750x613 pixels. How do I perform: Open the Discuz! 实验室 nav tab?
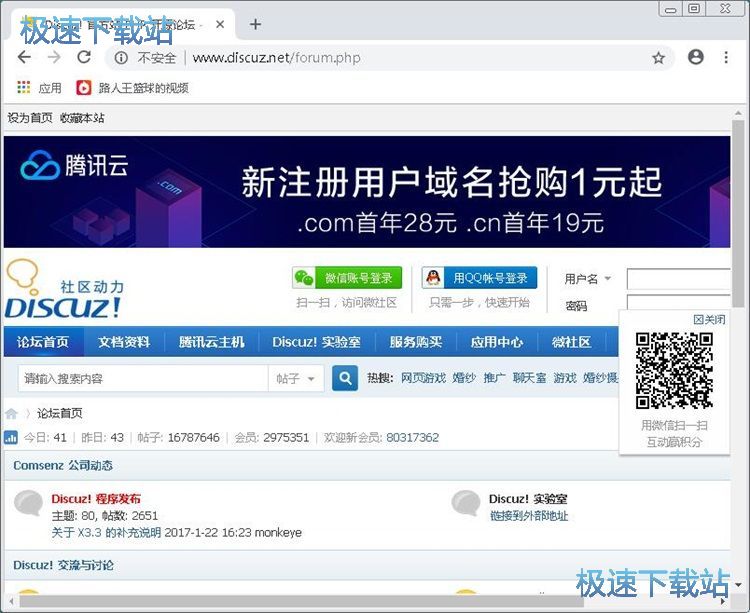coord(316,342)
